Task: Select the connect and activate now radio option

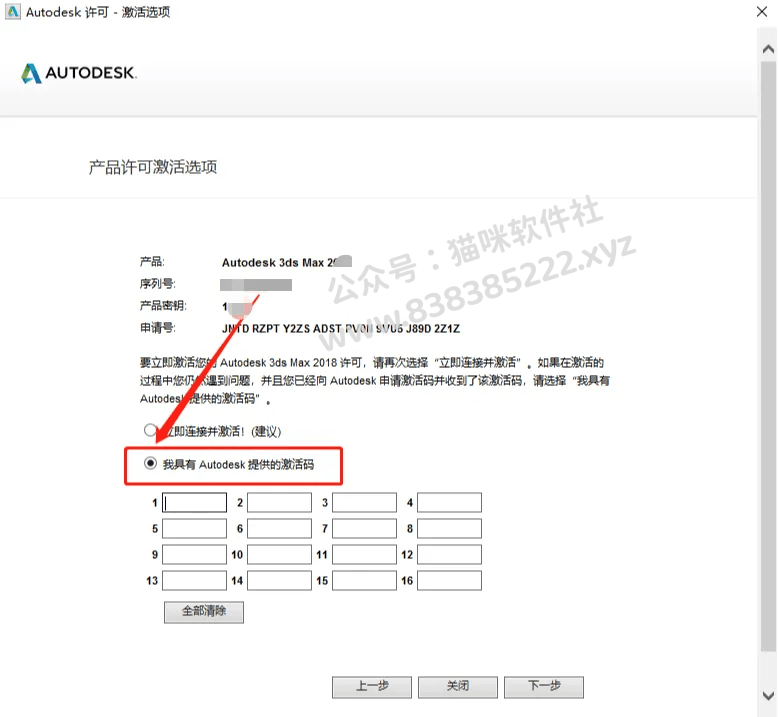Action: pos(150,430)
